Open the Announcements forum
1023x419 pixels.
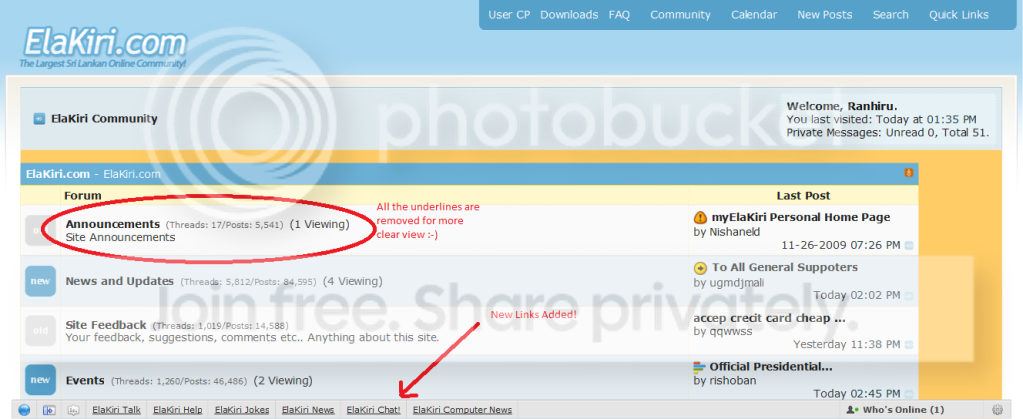tap(112, 224)
